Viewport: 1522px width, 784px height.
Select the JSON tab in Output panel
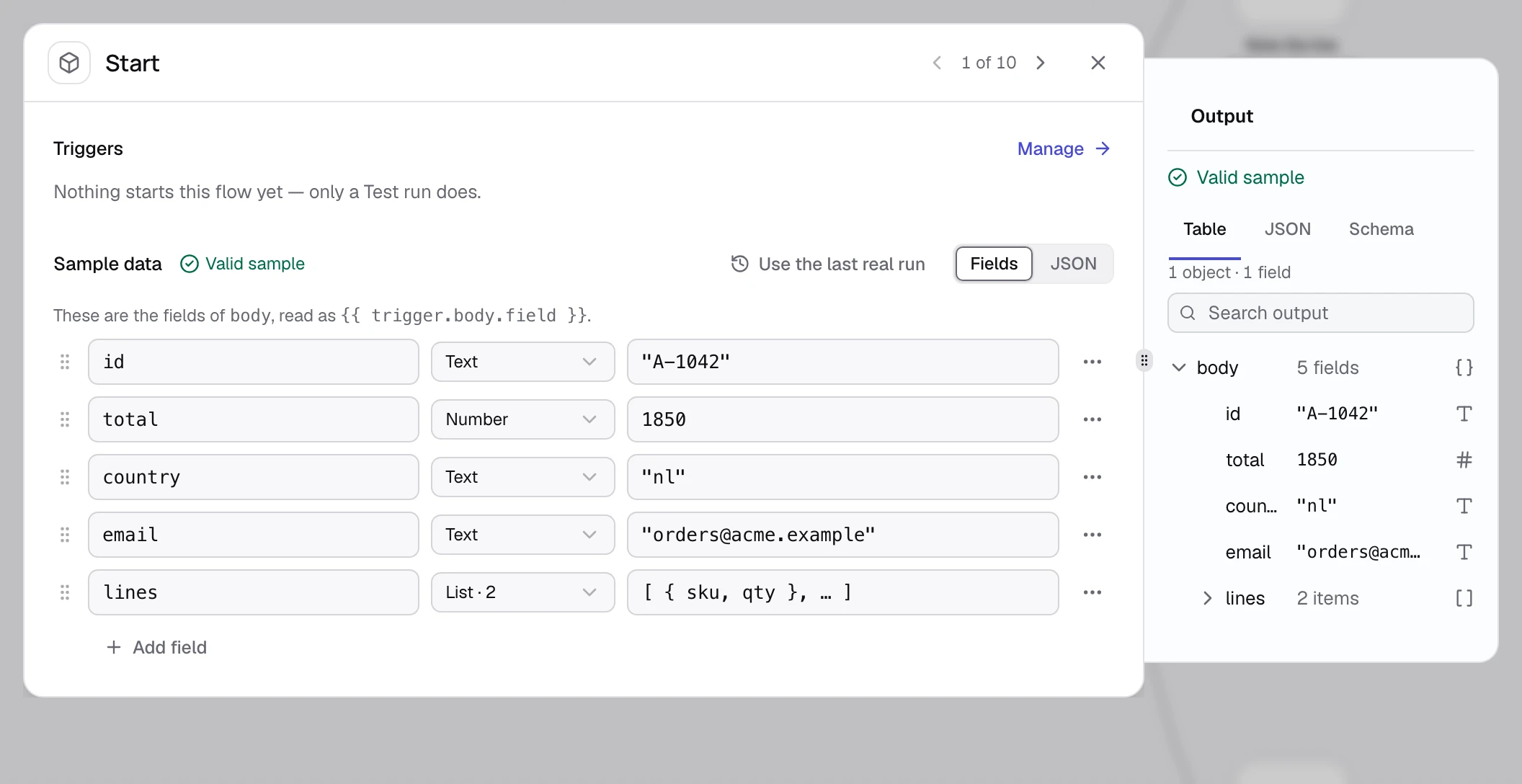point(1287,229)
